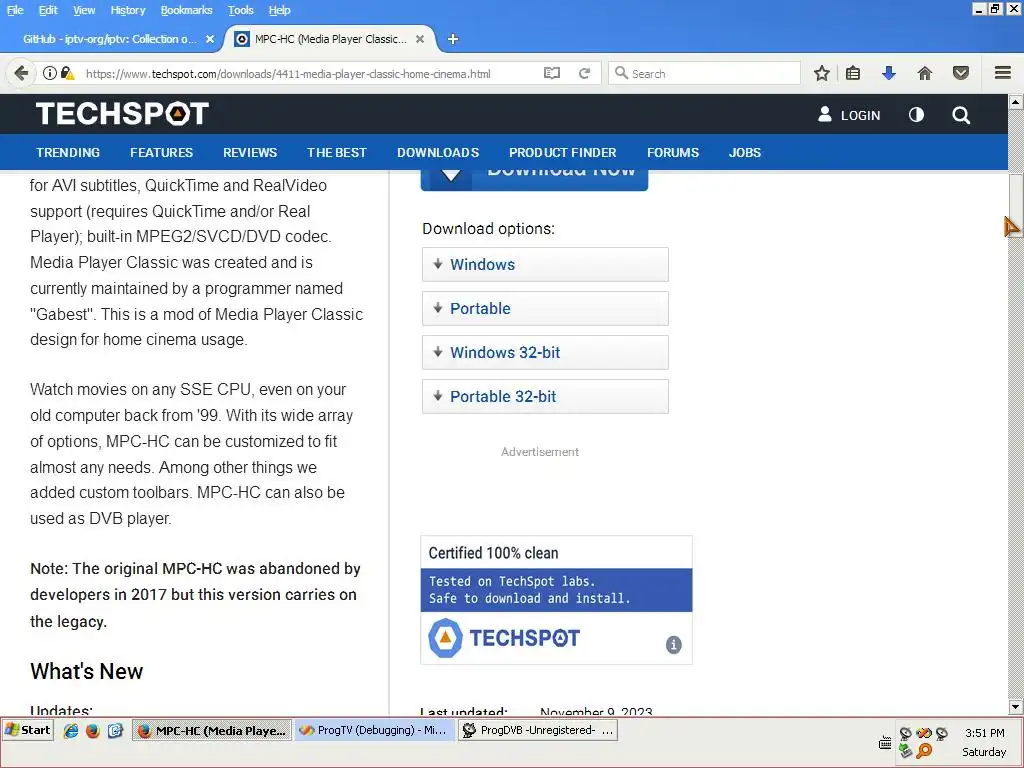Open TRENDING in TechSpot navigation
1024x768 pixels.
tap(68, 152)
